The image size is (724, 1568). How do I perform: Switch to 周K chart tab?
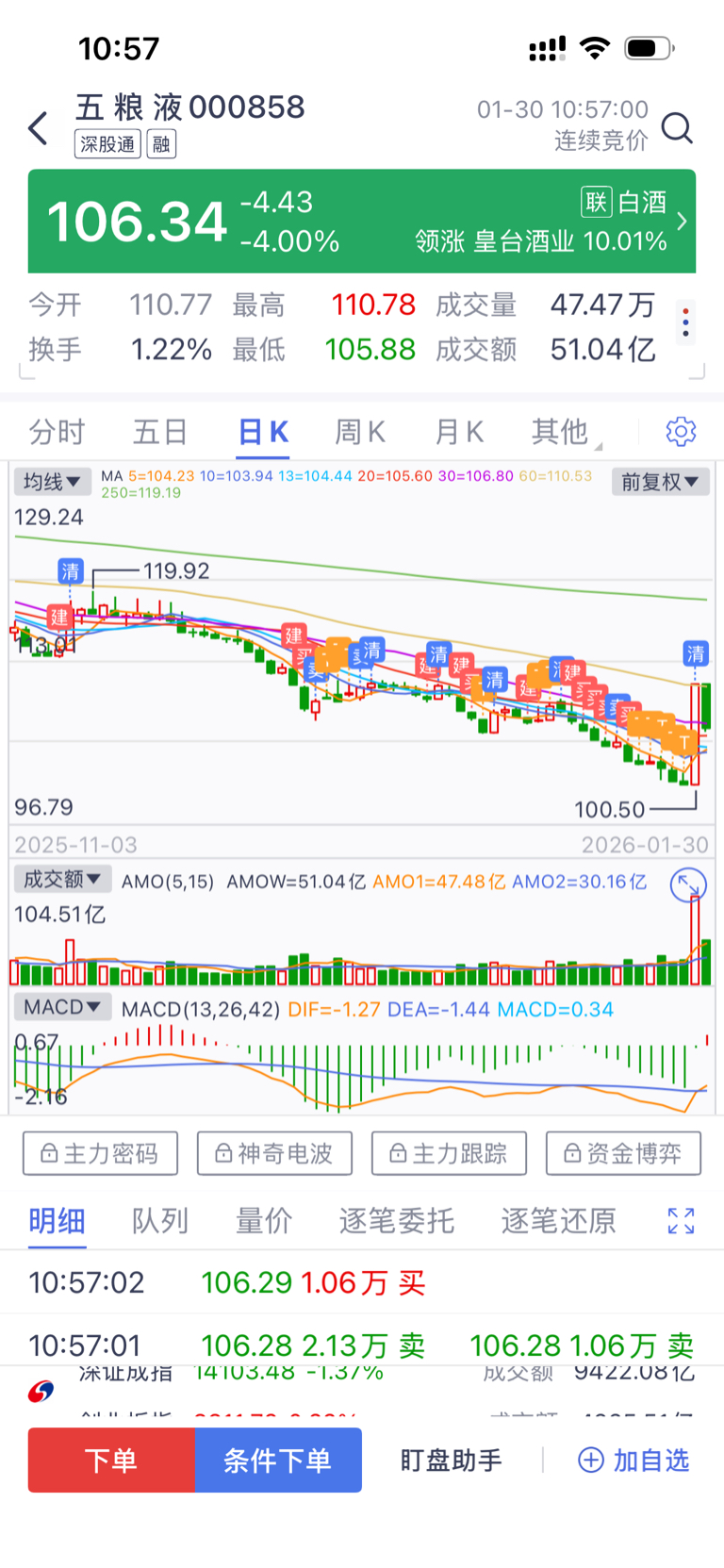pyautogui.click(x=360, y=432)
